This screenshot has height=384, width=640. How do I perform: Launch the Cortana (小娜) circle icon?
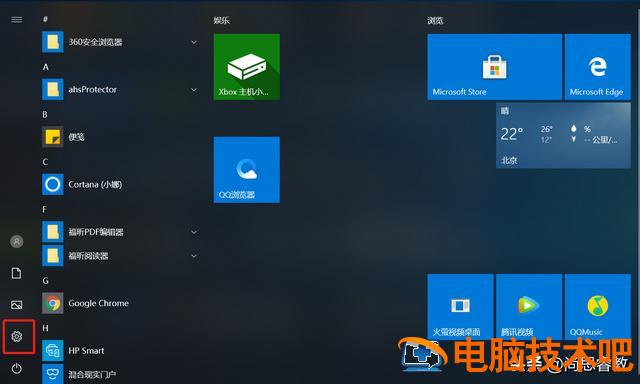click(53, 184)
